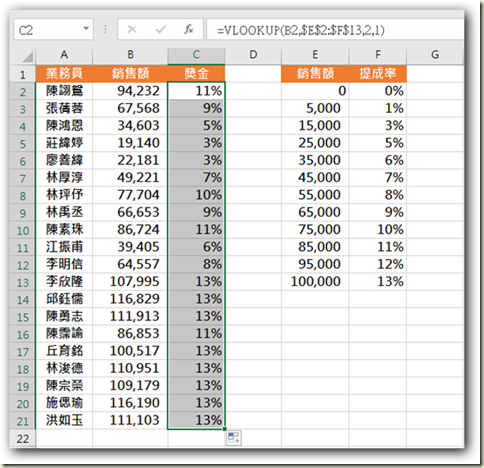This screenshot has width=484, height=468.
Task: Select column A header
Action: [x=64, y=55]
